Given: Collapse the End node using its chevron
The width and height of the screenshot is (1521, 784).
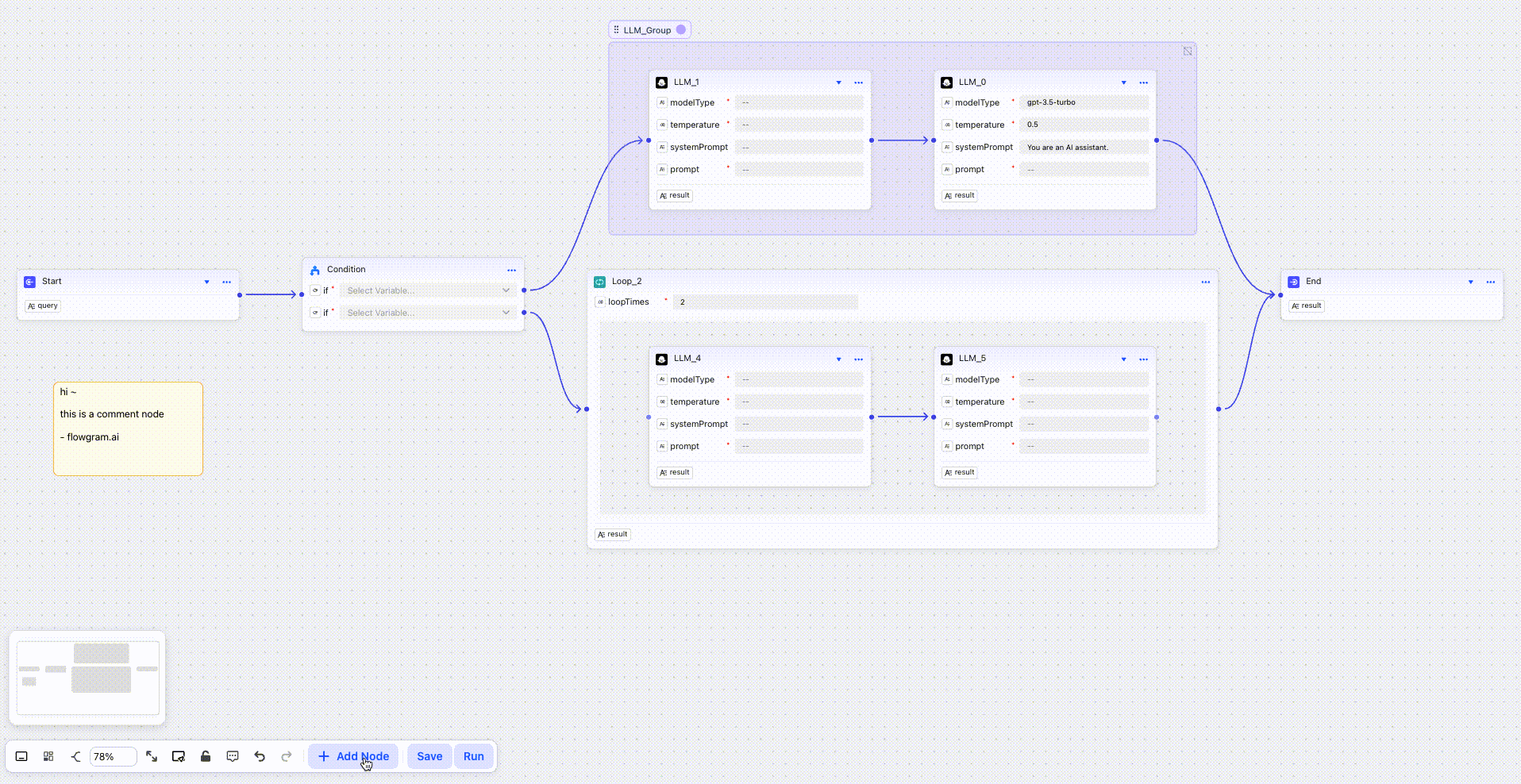Looking at the screenshot, I should coord(1469,281).
